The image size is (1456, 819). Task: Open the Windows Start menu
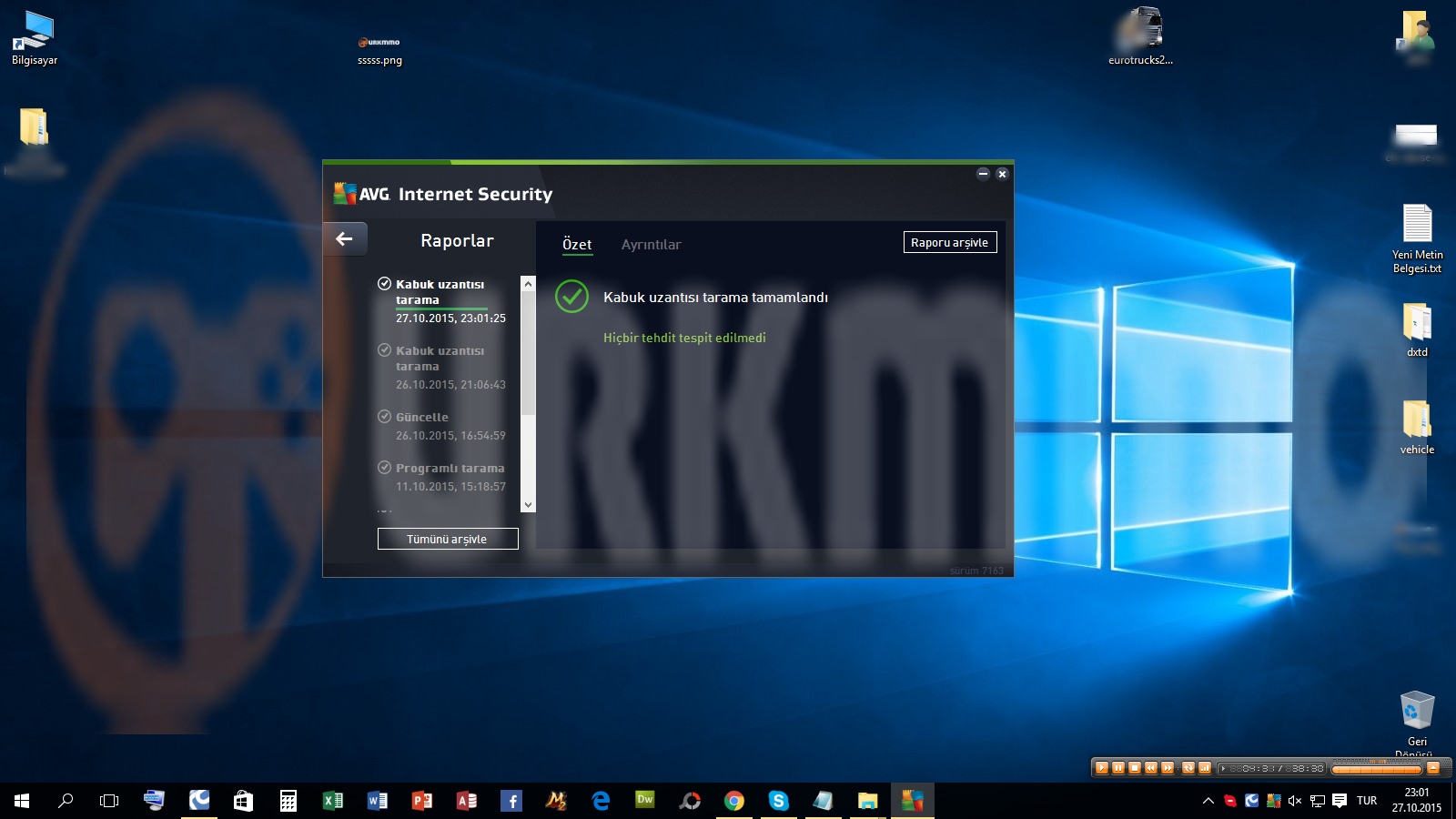(x=22, y=801)
